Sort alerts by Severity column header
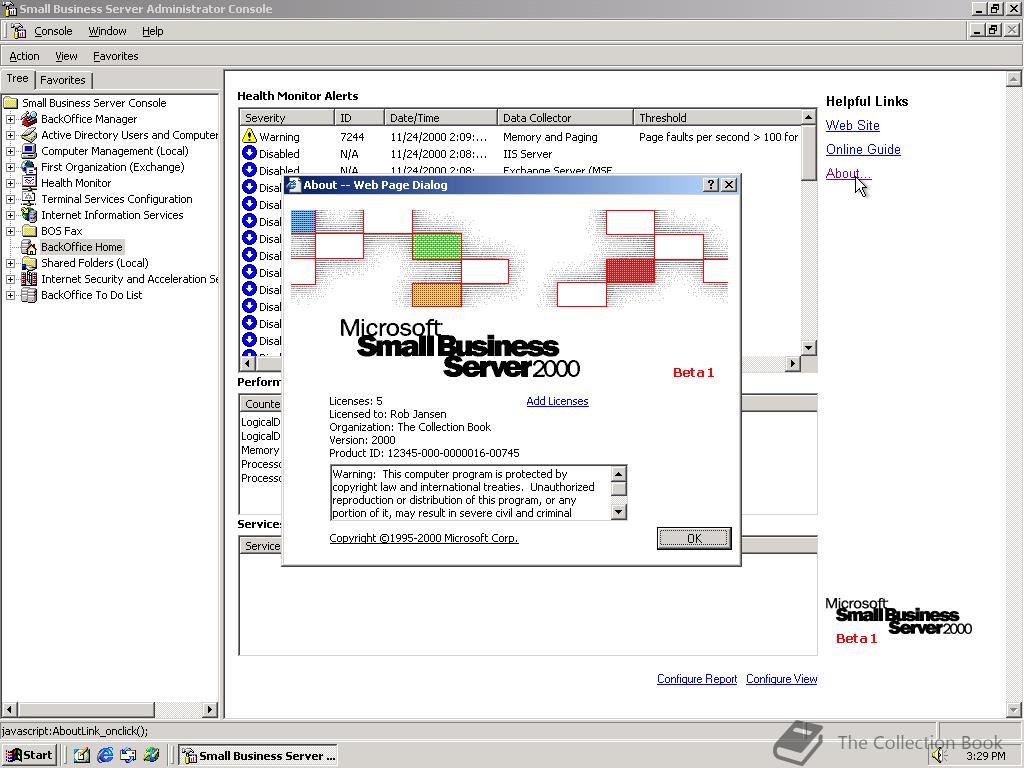Viewport: 1024px width, 768px height. [287, 118]
